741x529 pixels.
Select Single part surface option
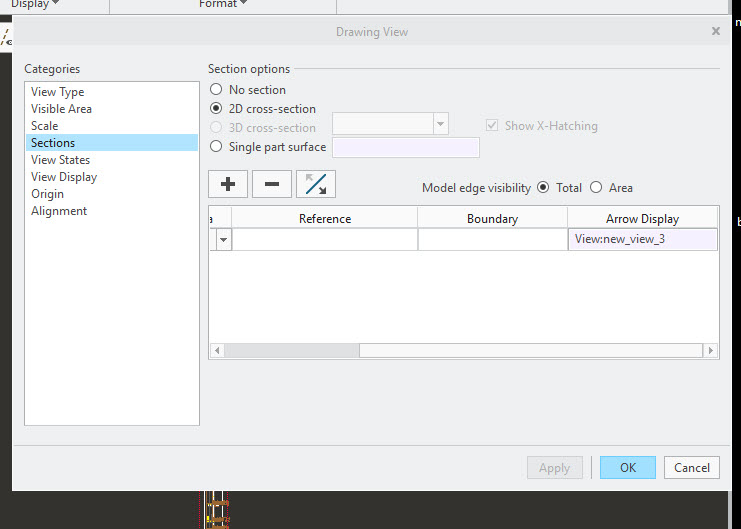216,147
